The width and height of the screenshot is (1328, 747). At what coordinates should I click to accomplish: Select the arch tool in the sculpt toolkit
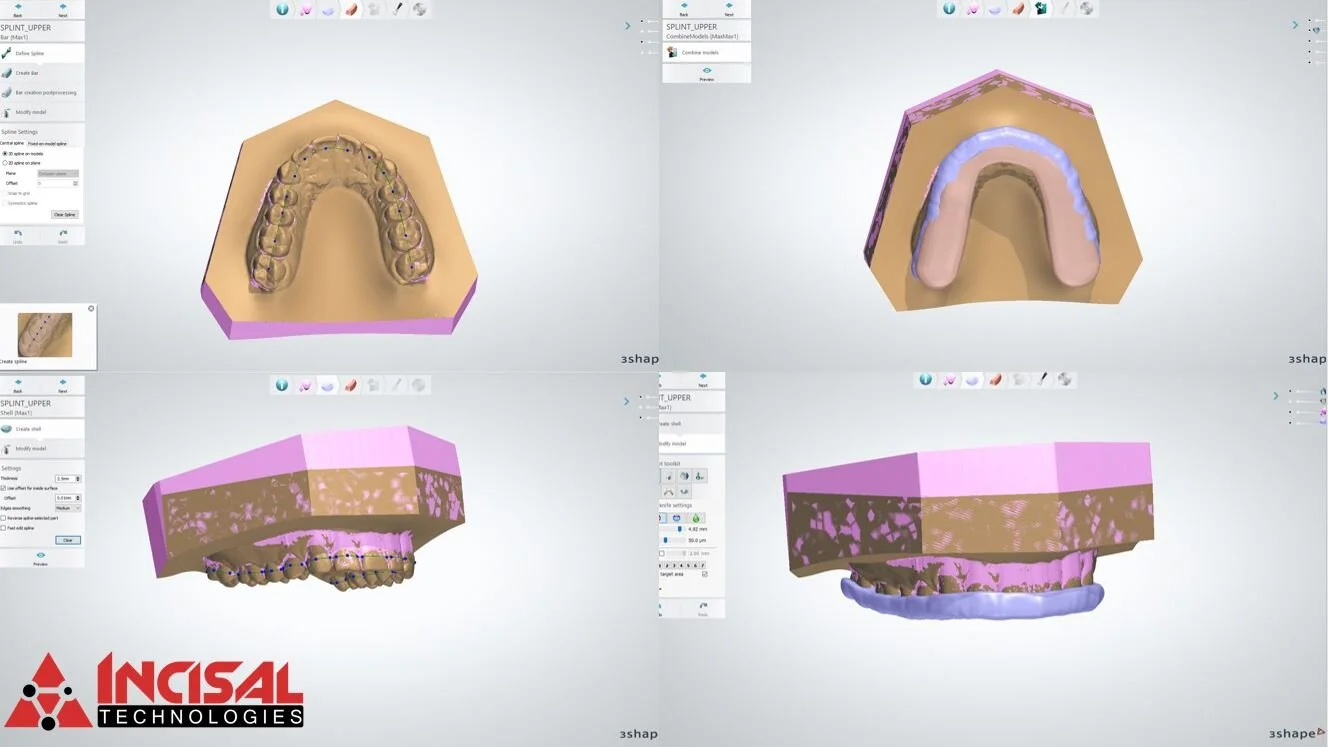pyautogui.click(x=668, y=492)
